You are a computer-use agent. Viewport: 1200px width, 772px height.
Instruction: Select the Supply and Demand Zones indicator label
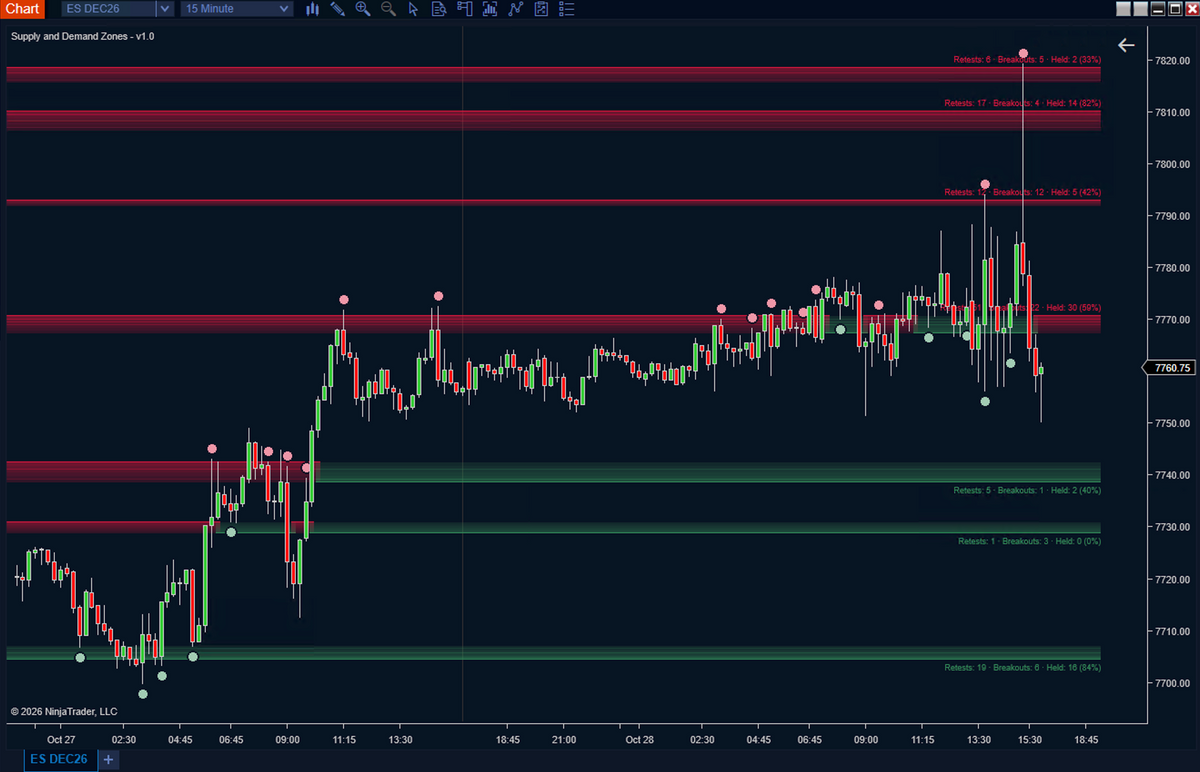click(x=82, y=36)
